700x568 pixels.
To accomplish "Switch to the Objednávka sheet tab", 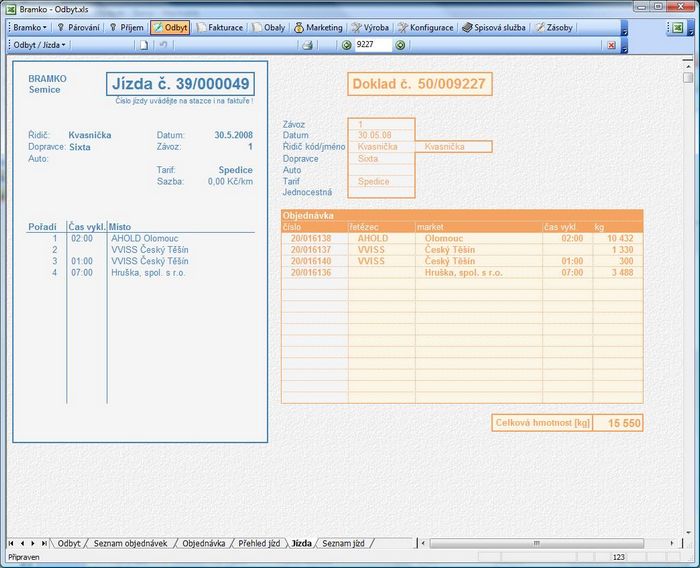I will [204, 543].
